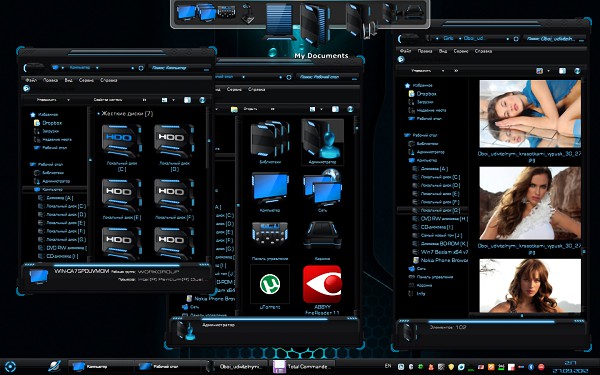The height and width of the screenshot is (375, 600).
Task: Collapse the Жесткие диски (7) group header
Action: (125, 114)
